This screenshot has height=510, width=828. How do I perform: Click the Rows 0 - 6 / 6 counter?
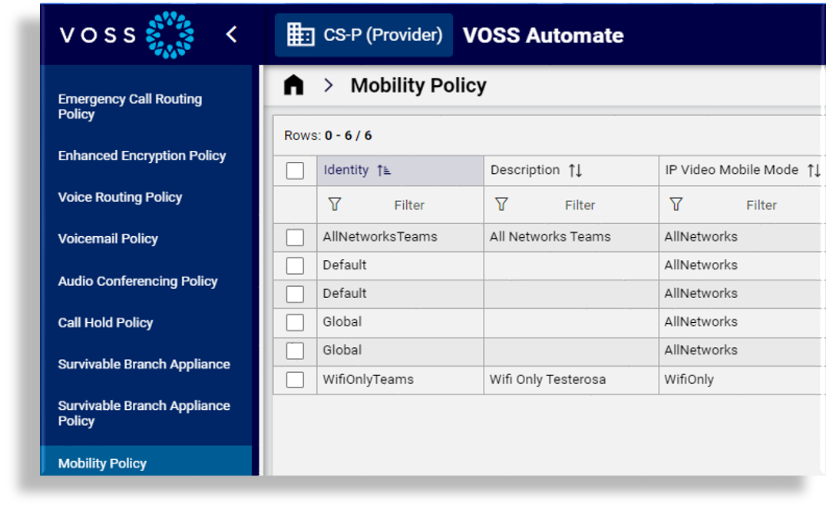click(328, 136)
